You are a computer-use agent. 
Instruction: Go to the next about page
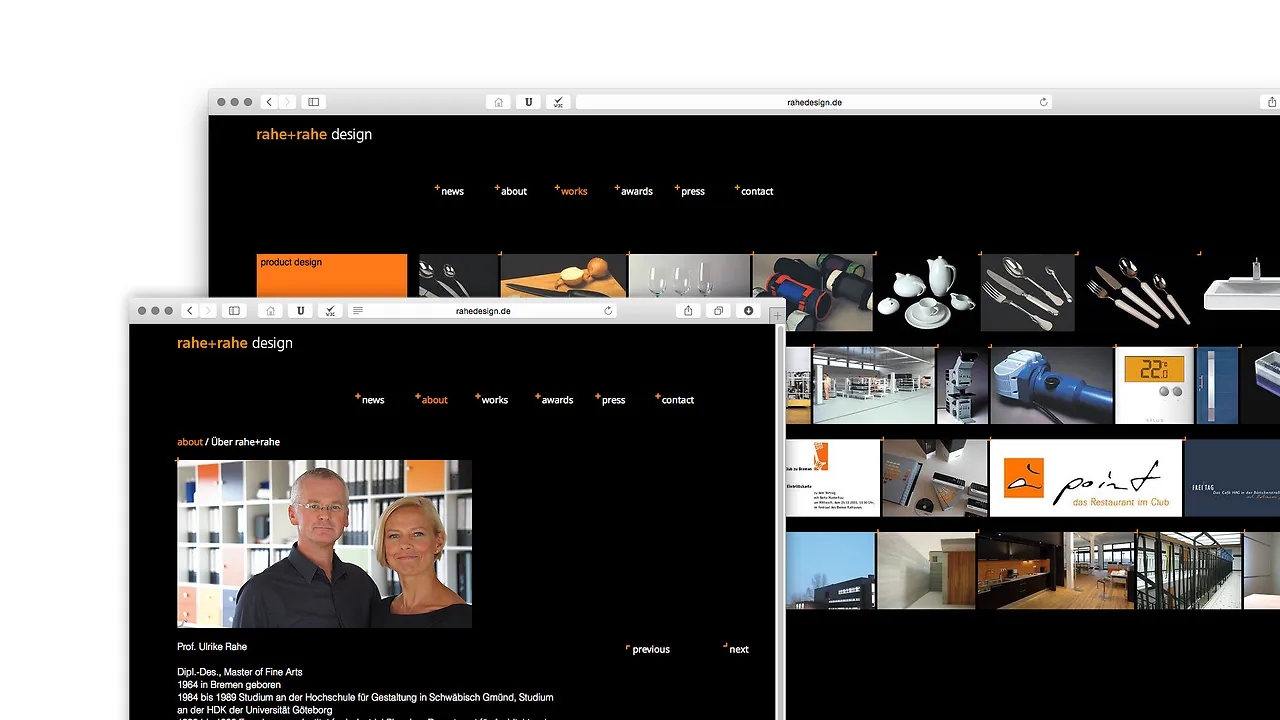737,649
